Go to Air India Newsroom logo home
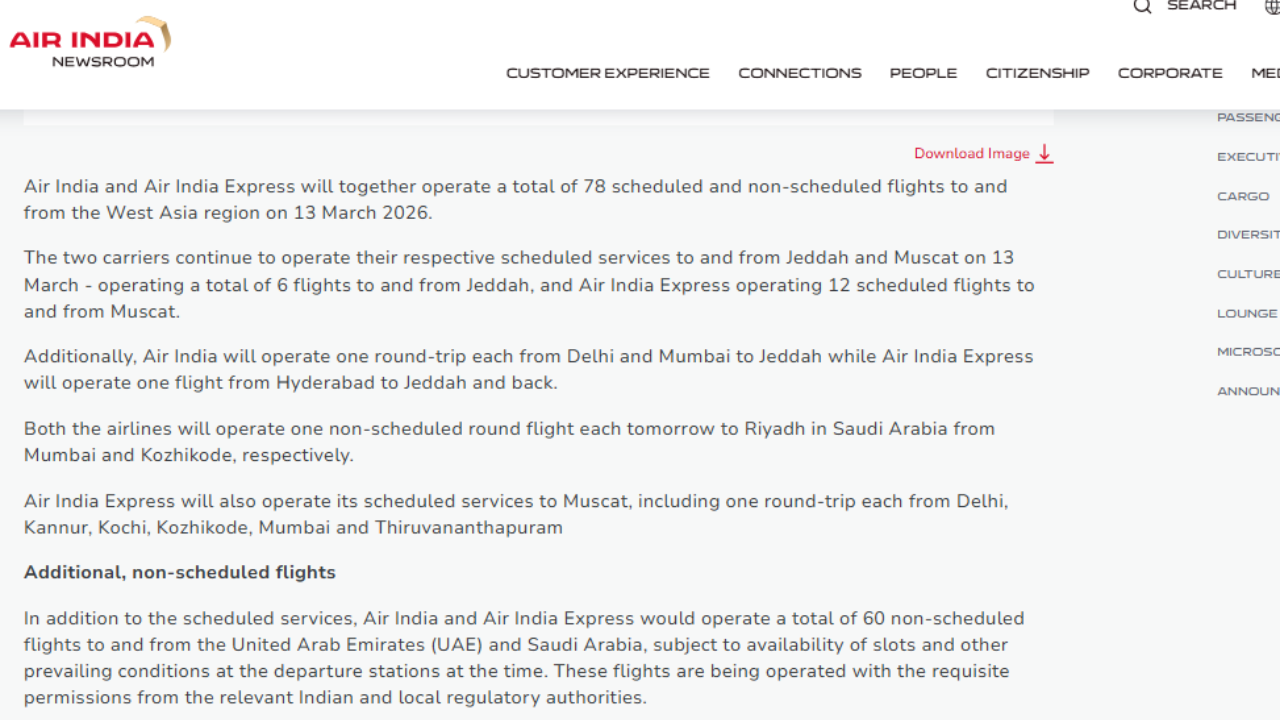The width and height of the screenshot is (1280, 720). click(90, 42)
